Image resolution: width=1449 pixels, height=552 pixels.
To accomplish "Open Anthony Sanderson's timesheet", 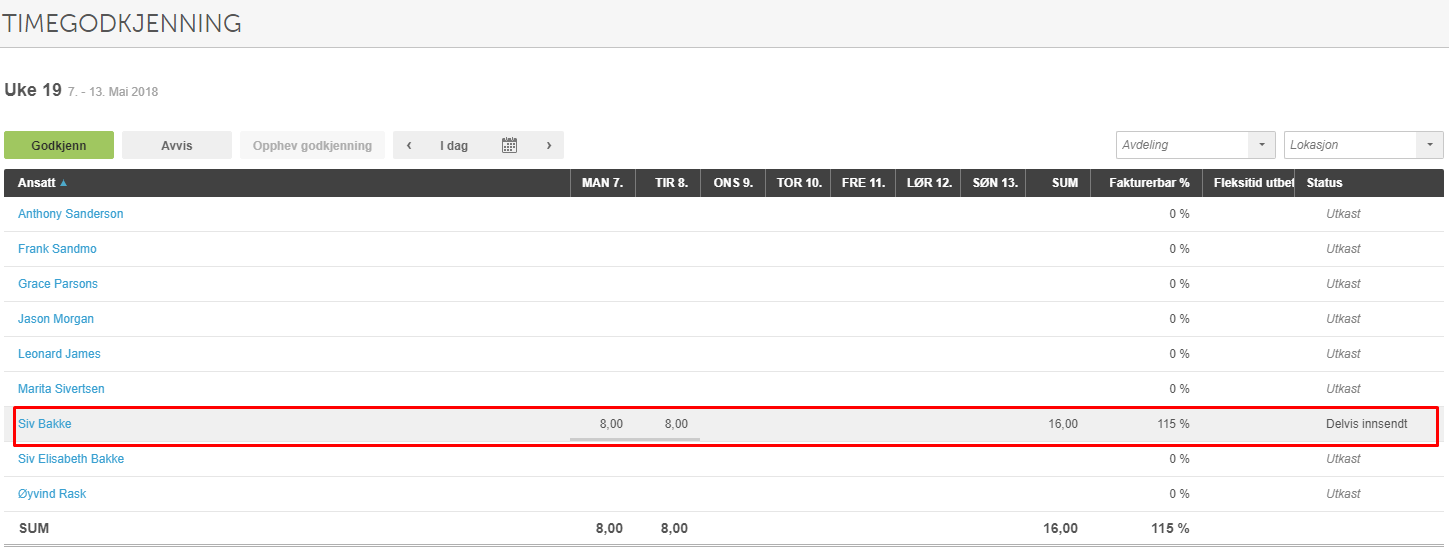I will point(71,214).
